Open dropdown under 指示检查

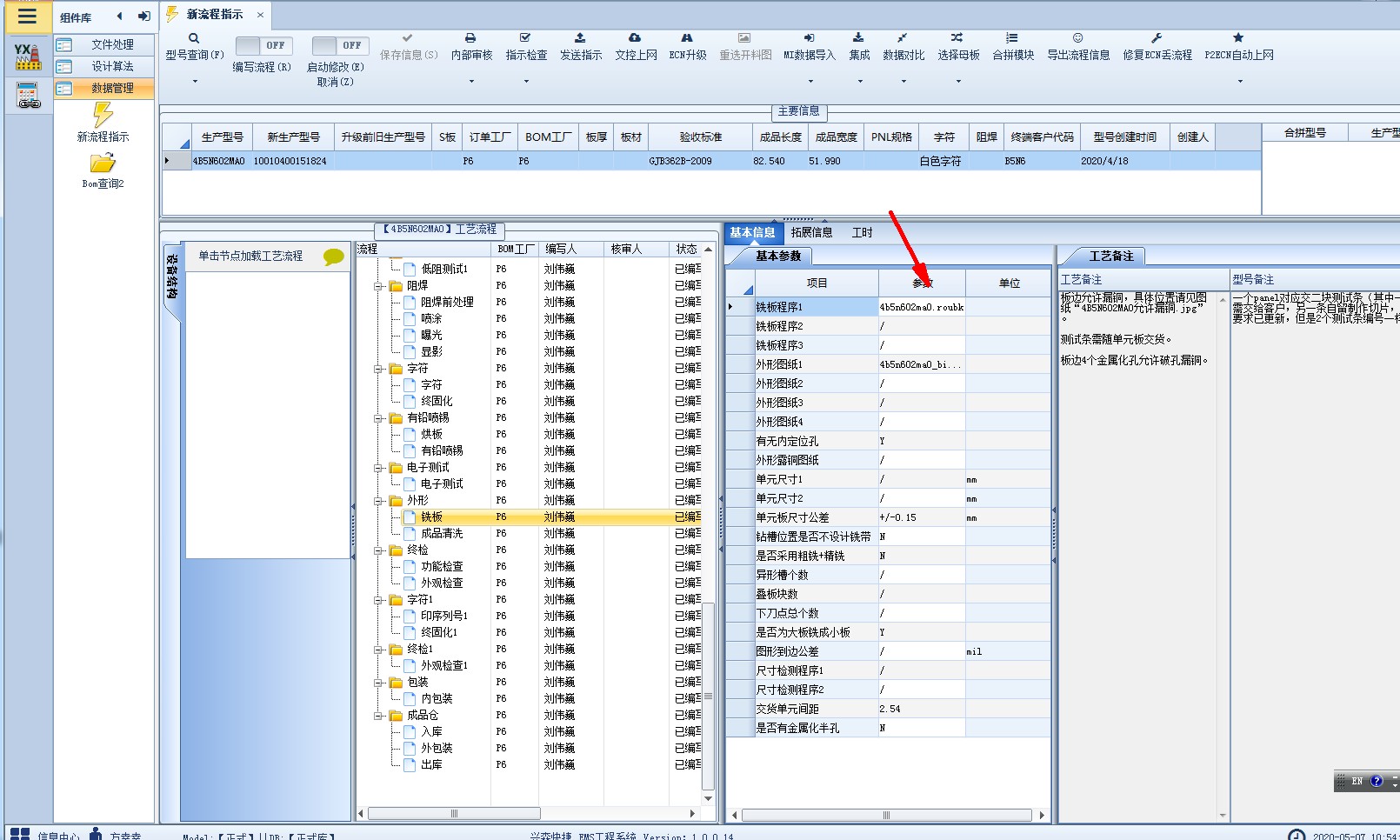(x=526, y=82)
